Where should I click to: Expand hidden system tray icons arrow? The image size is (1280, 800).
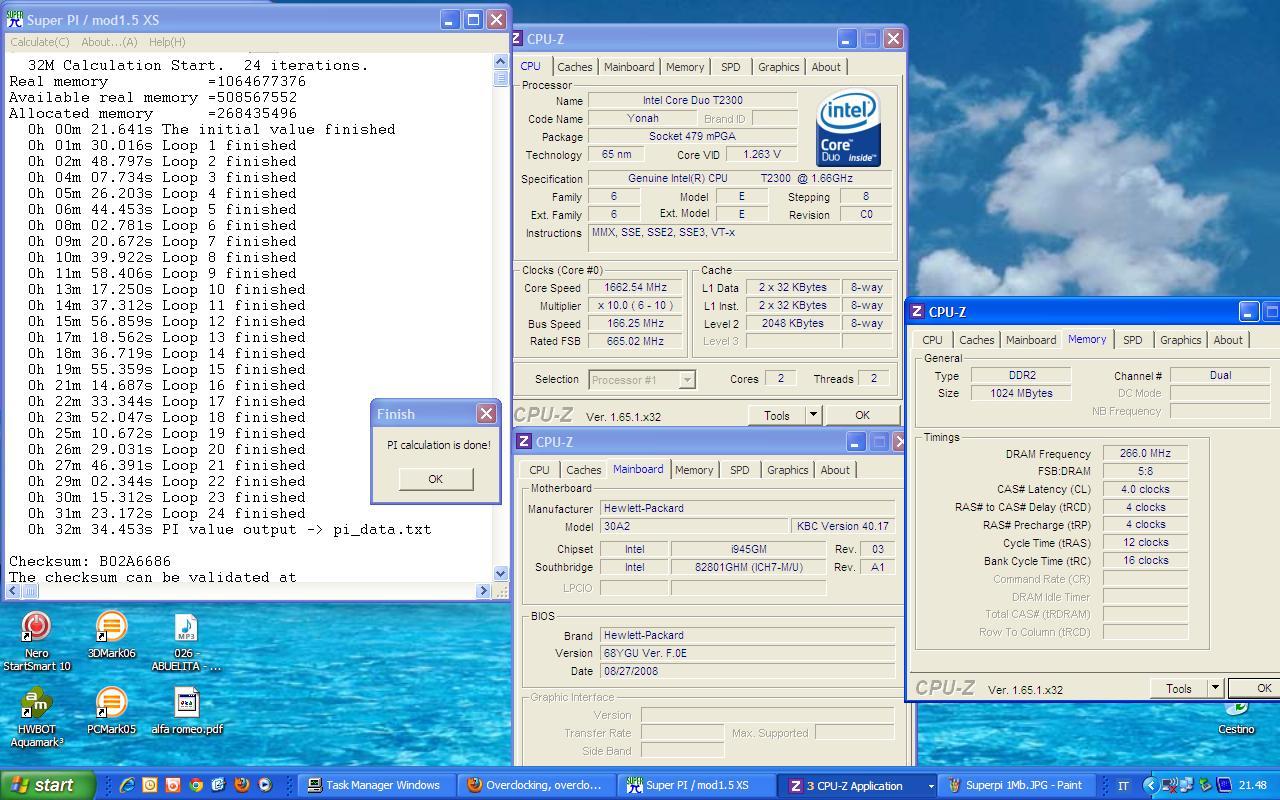coord(1150,785)
